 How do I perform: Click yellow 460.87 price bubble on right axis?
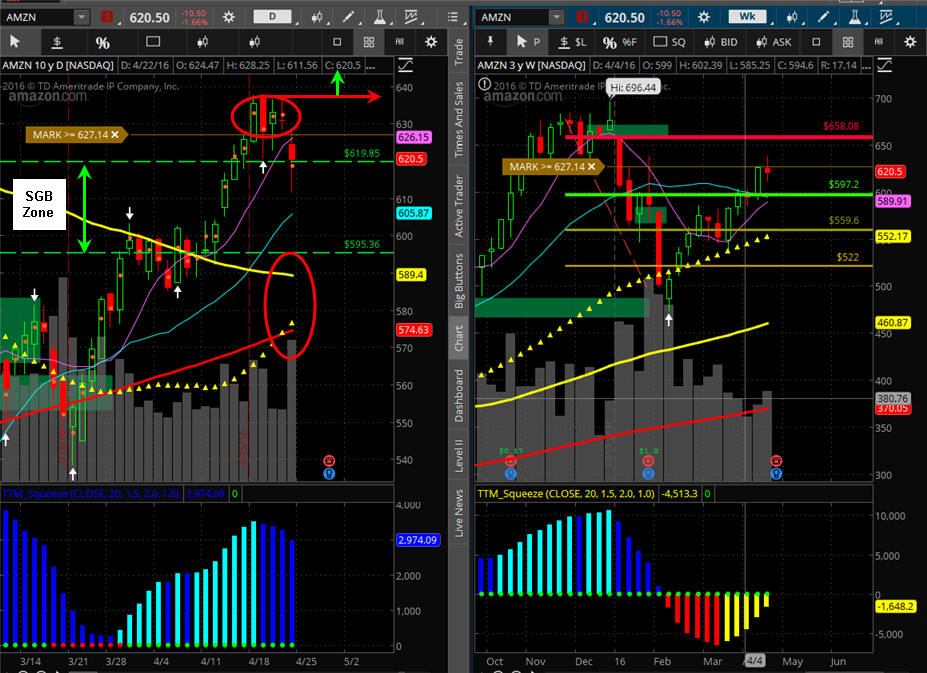(893, 323)
